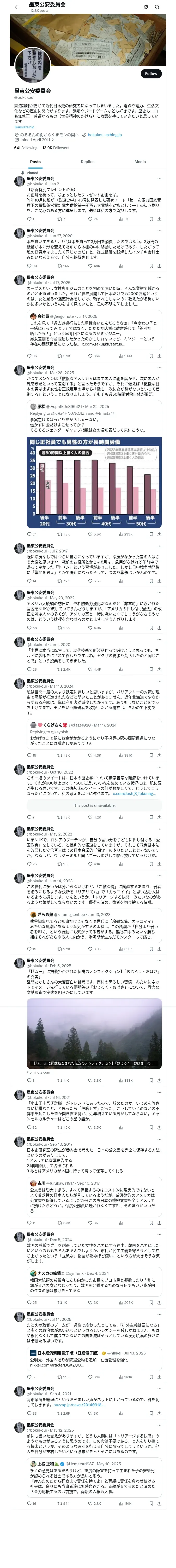View the 13.9K Followers list
The width and height of the screenshot is (176, 1568).
(x=55, y=148)
